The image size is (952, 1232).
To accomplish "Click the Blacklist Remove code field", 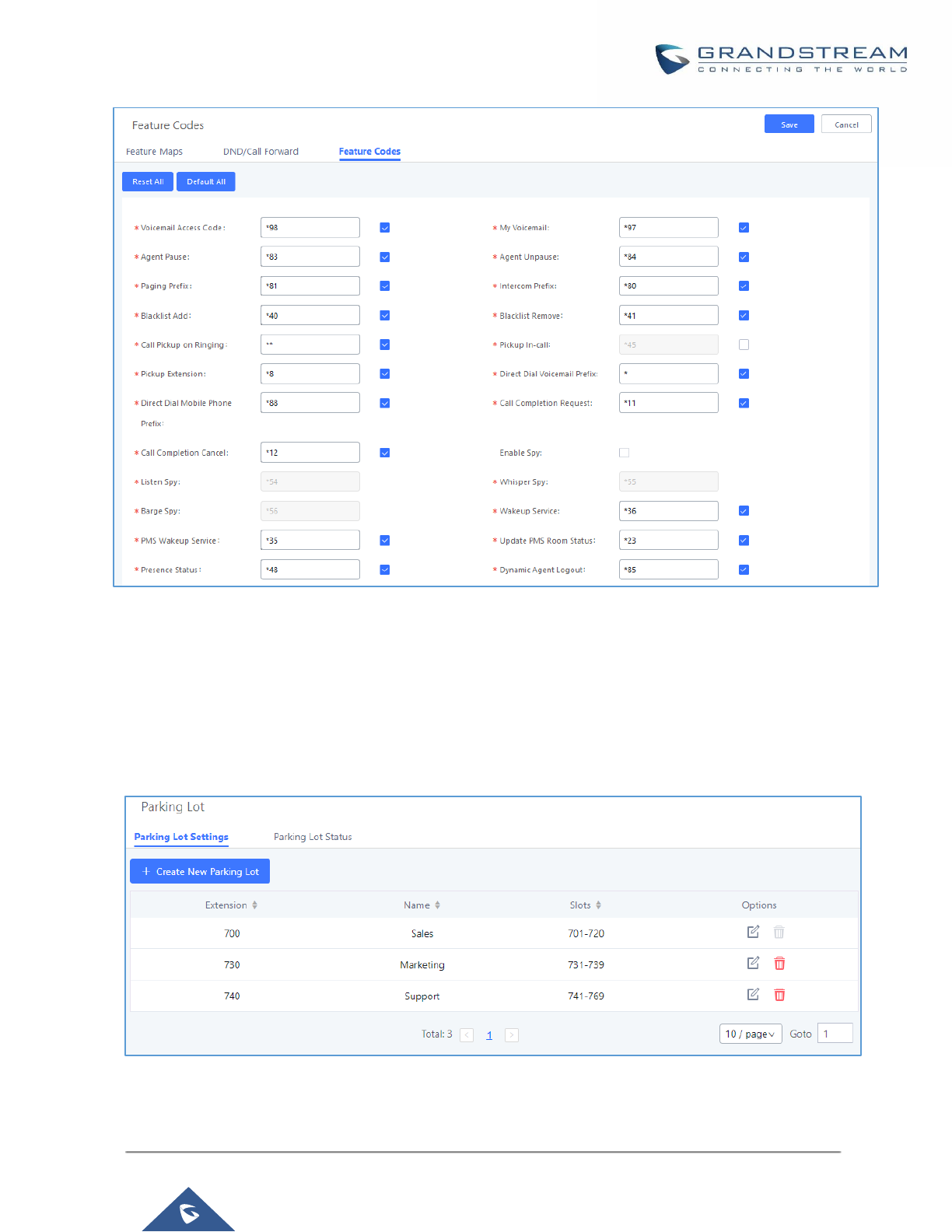I will coord(669,316).
